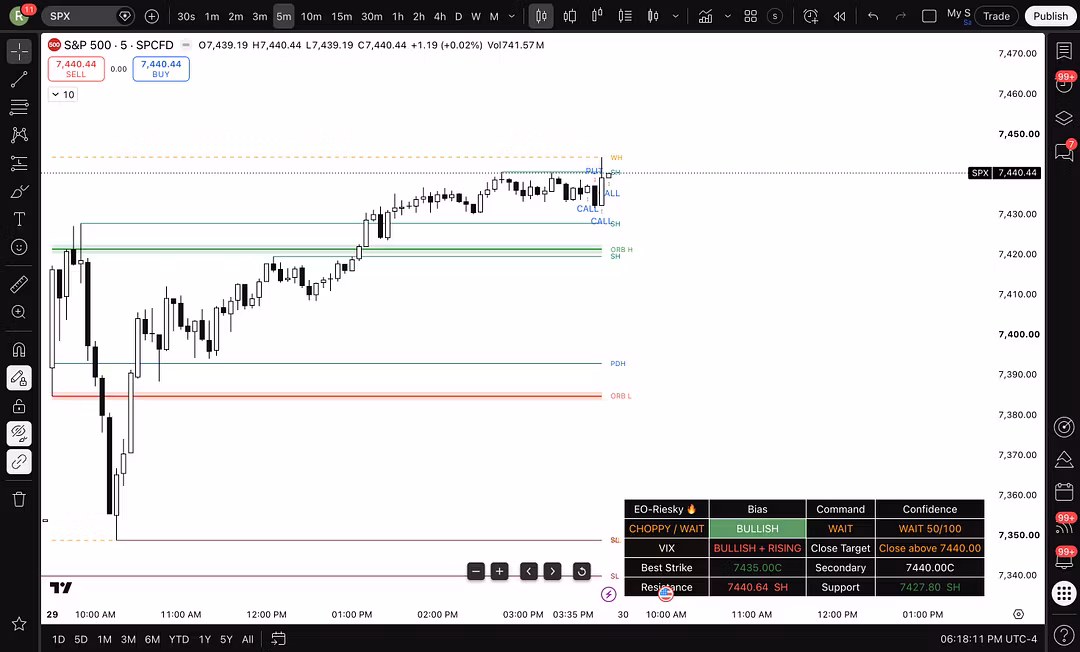
Task: Collapse the indicator legend showing 10
Action: pos(63,94)
